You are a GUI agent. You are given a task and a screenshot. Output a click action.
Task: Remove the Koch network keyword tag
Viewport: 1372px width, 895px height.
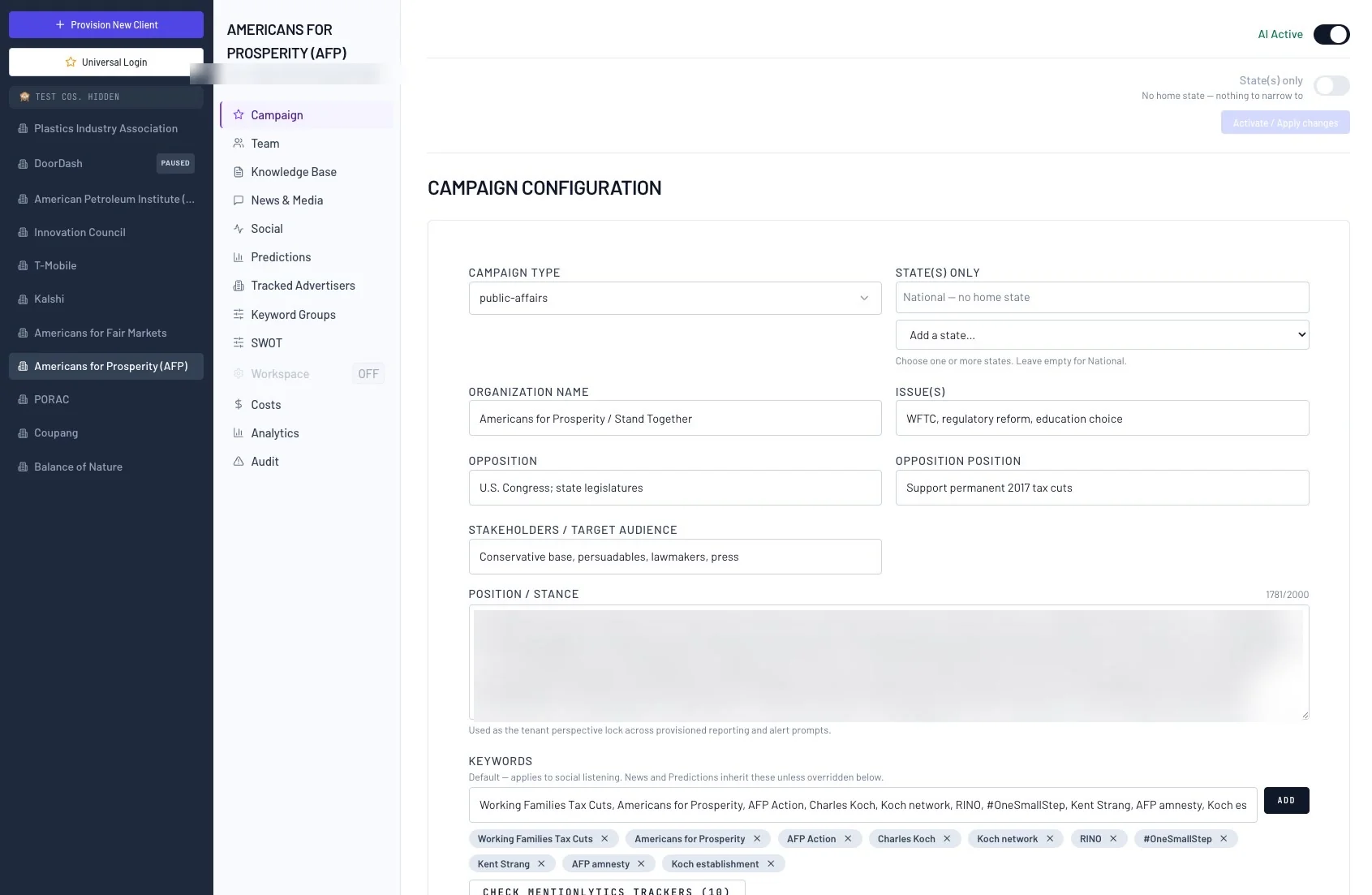pyautogui.click(x=1050, y=839)
